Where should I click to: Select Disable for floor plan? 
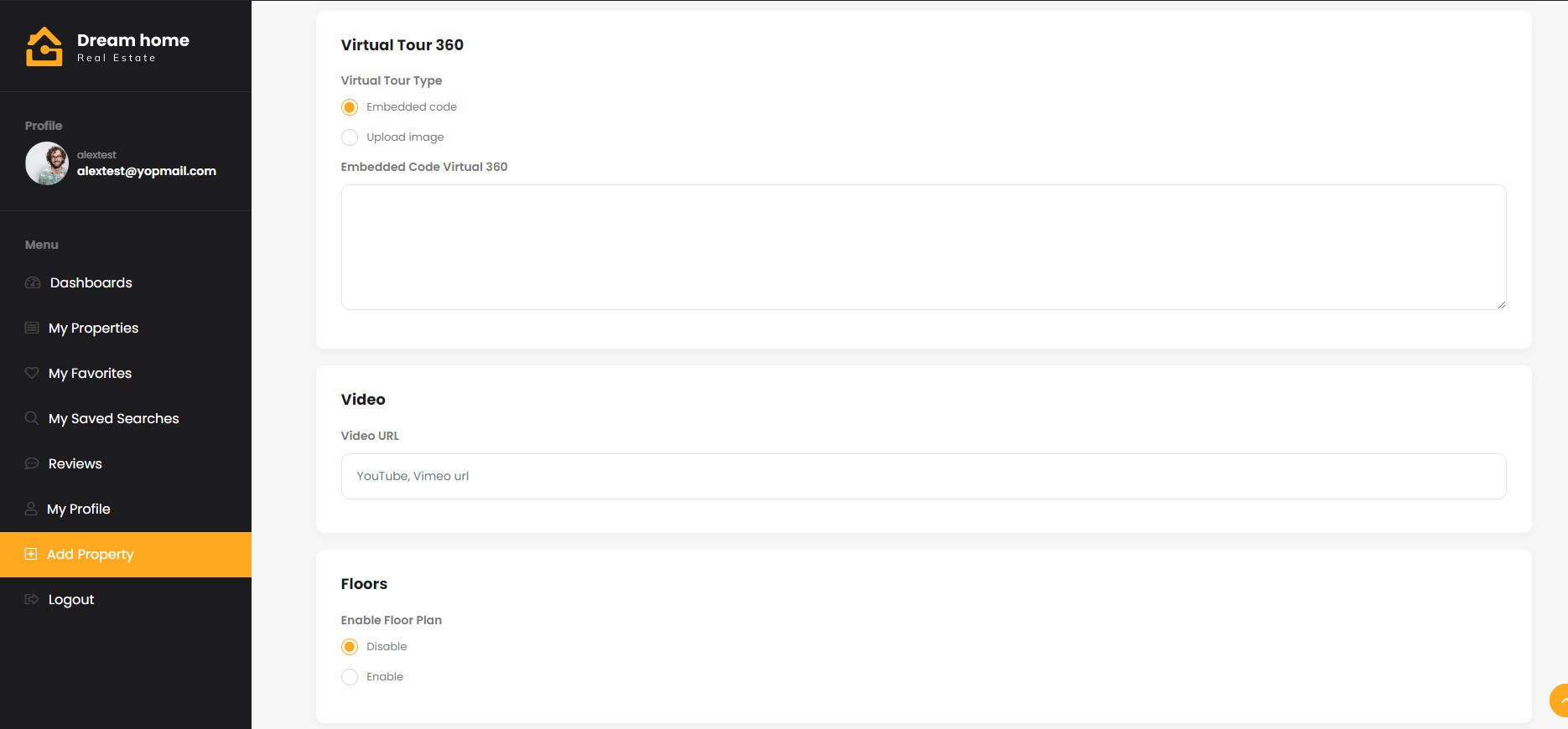point(350,647)
